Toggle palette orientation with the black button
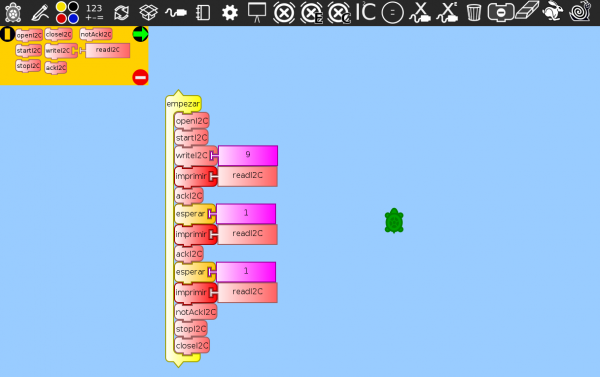The height and width of the screenshot is (377, 600). (x=7, y=34)
